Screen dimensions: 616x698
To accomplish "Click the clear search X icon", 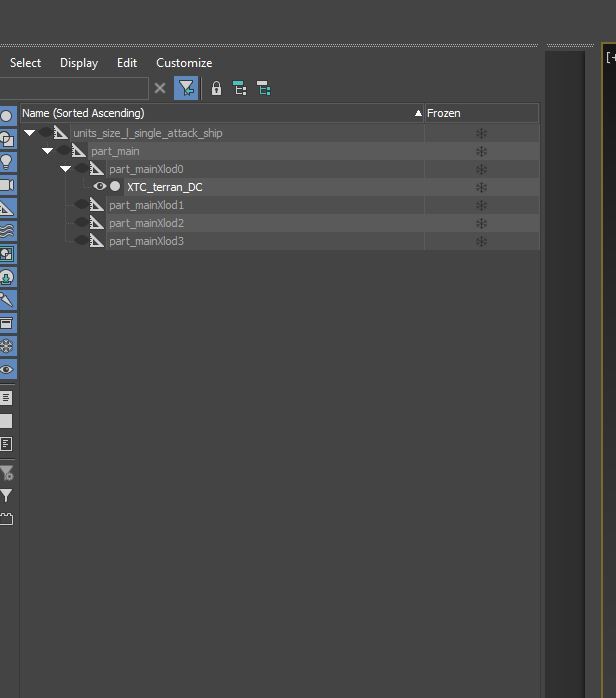I will (x=160, y=89).
